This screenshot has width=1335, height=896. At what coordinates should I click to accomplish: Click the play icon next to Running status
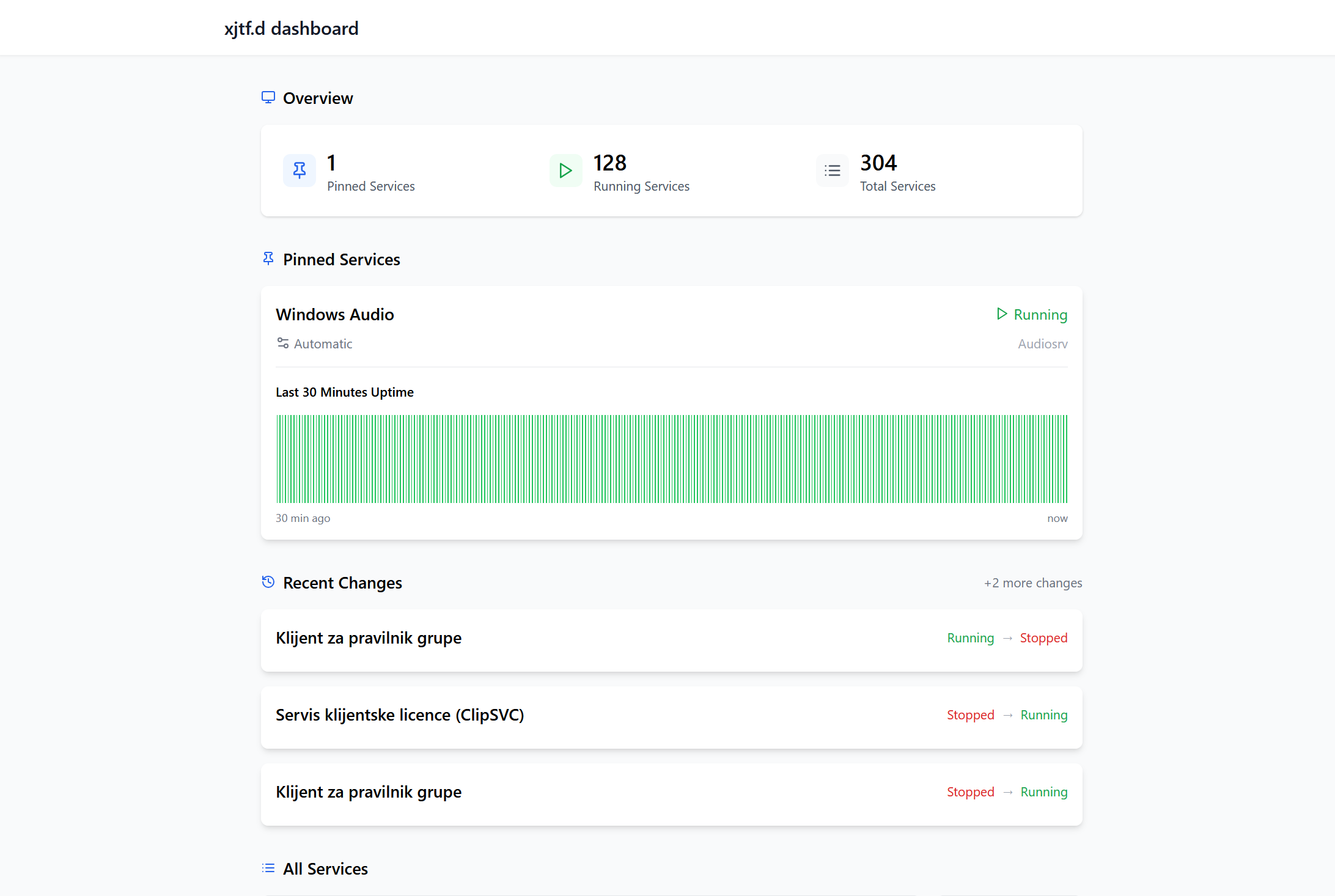(1002, 314)
